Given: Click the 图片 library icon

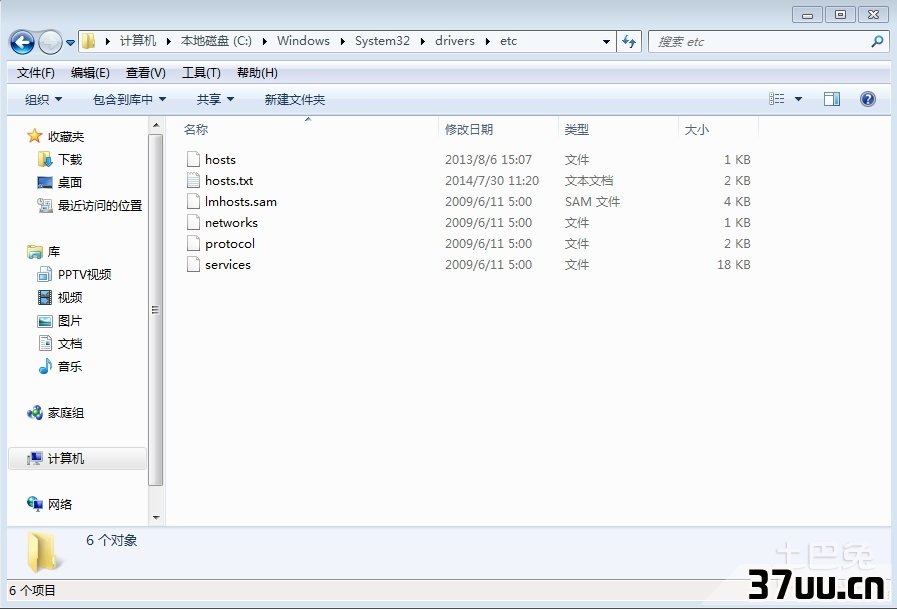Looking at the screenshot, I should click(x=45, y=320).
